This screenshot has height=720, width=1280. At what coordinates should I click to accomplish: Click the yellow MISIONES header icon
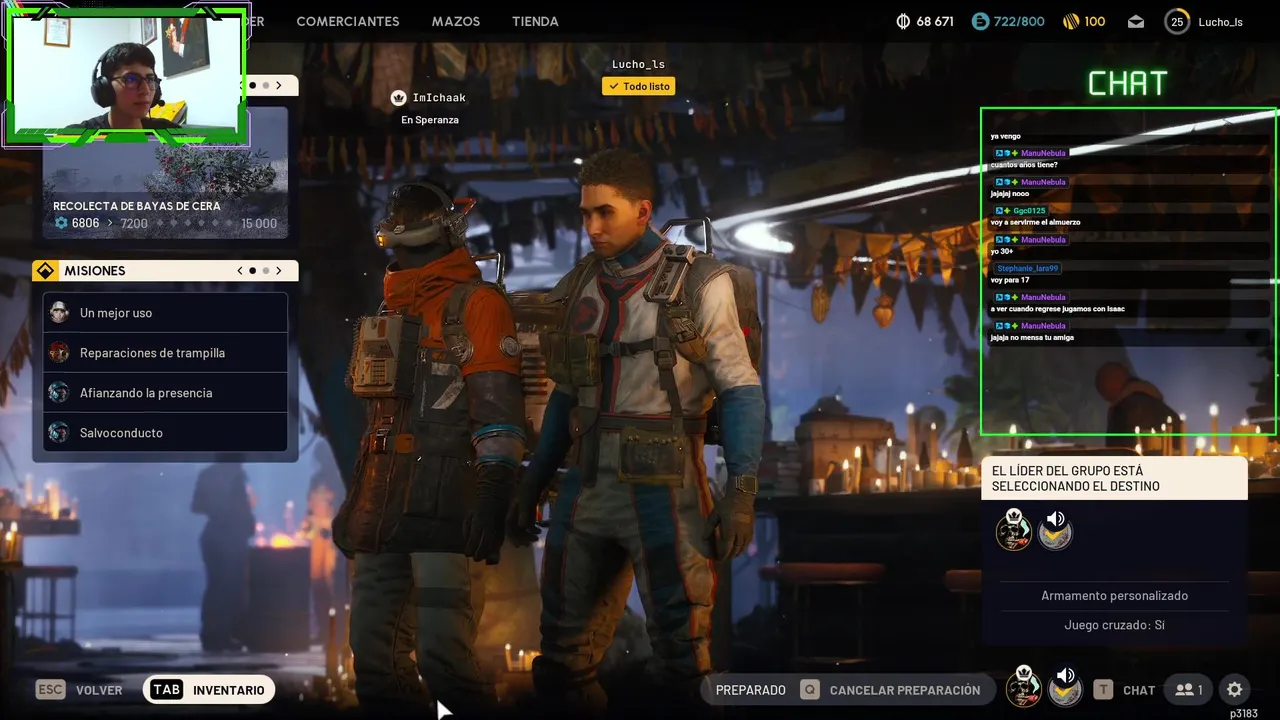tap(45, 271)
